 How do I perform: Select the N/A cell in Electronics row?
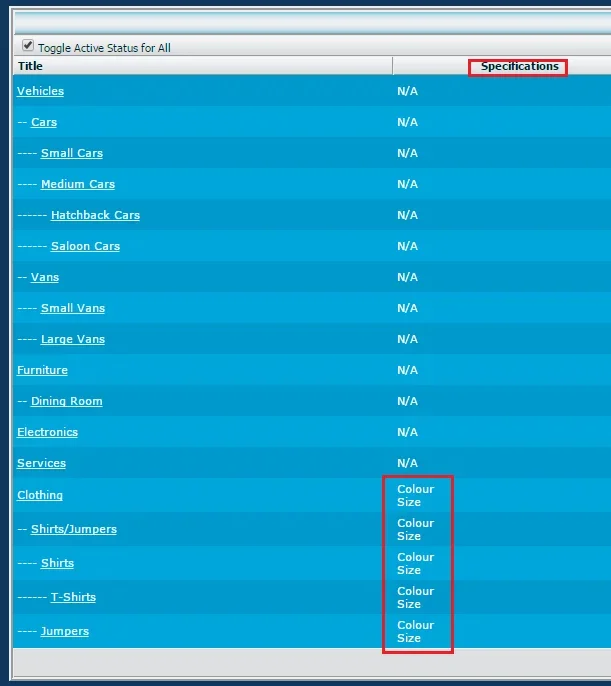point(407,432)
